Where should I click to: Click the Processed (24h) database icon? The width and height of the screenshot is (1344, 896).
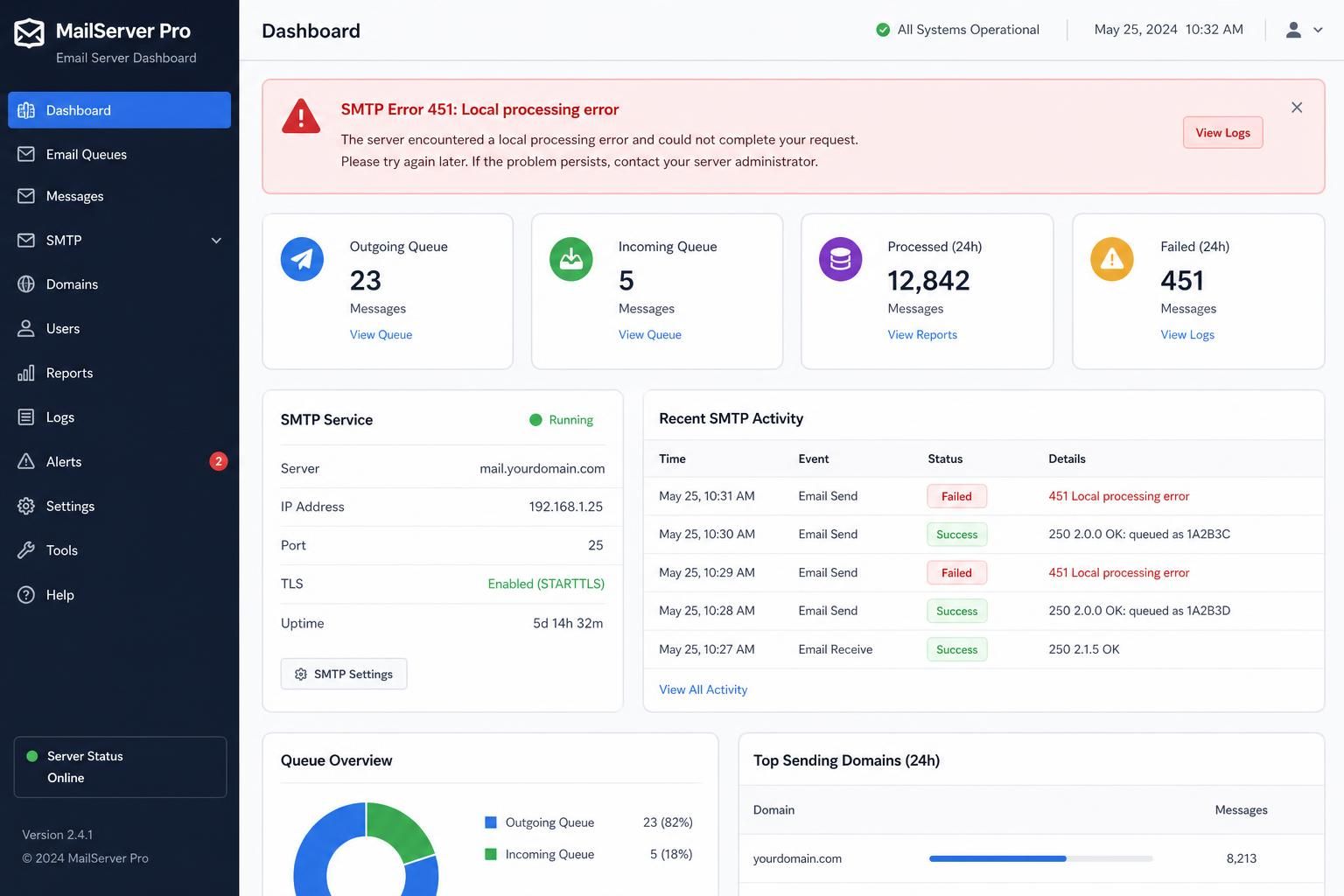click(x=841, y=259)
